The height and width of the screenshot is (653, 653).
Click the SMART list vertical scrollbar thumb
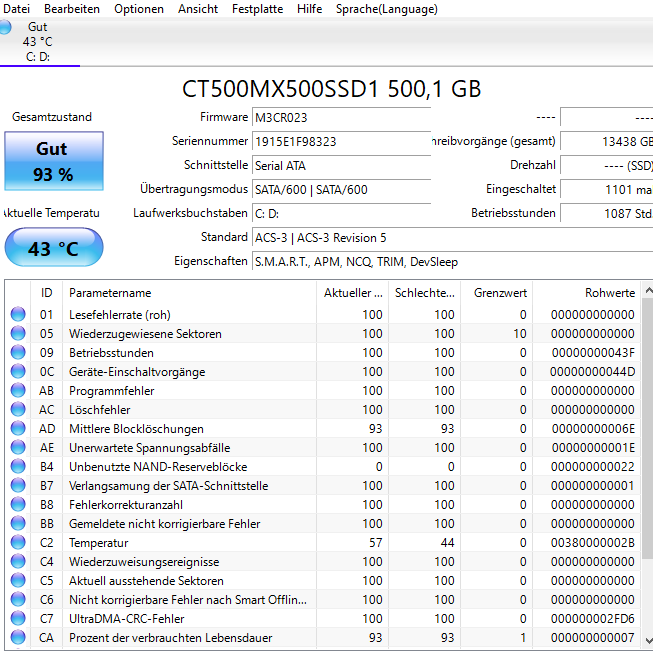click(648, 429)
